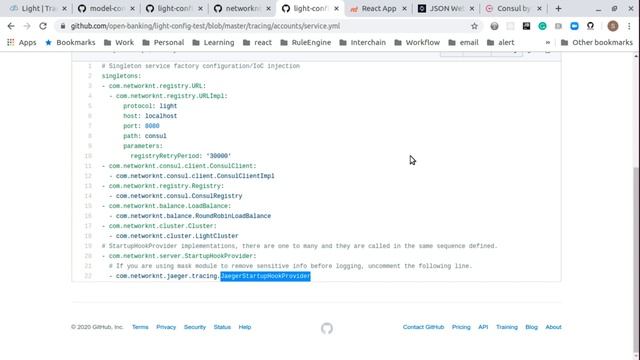Image resolution: width=640 pixels, height=360 pixels.
Task: Click the 'path: consul' code line
Action: coord(145,136)
